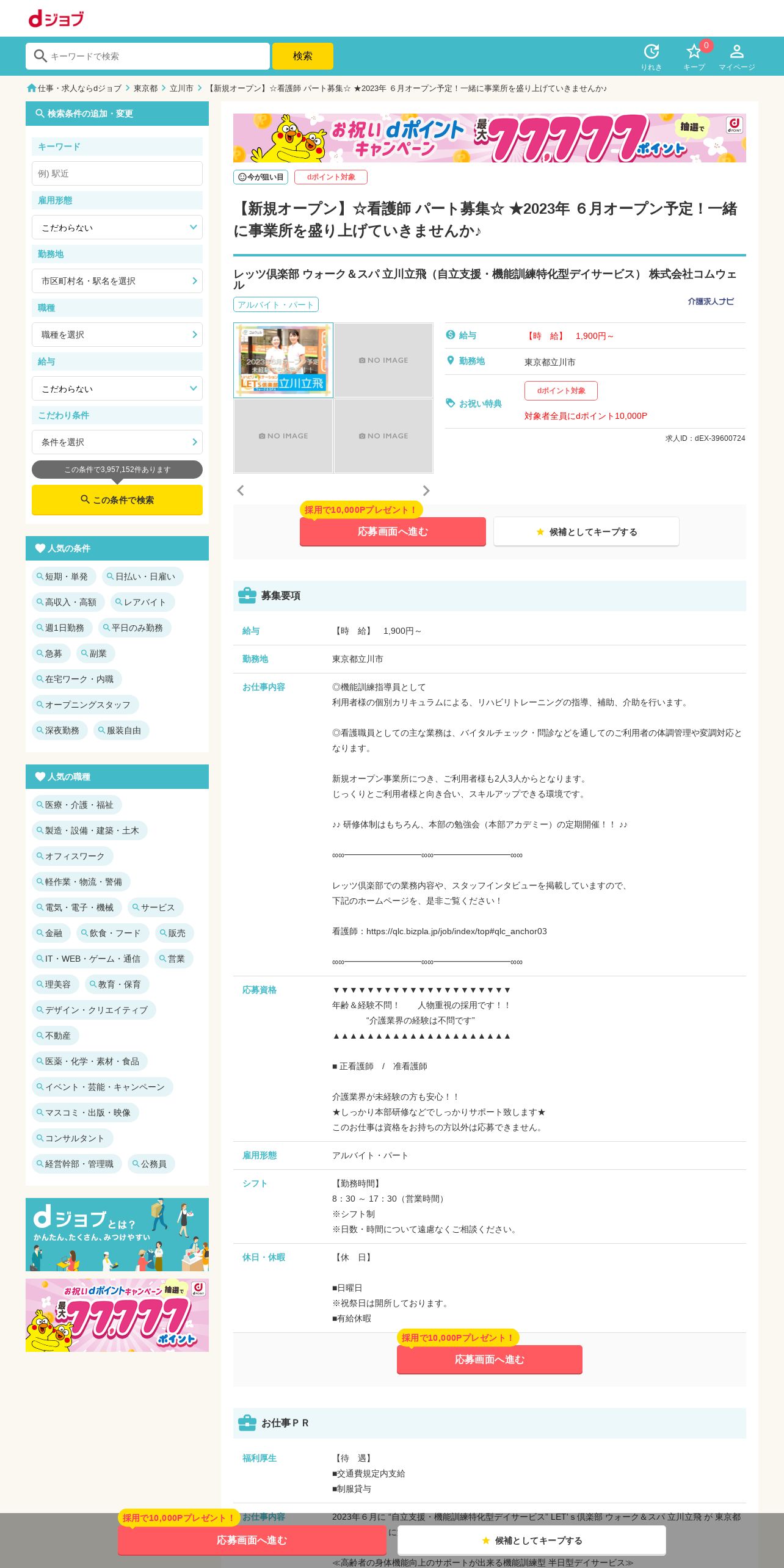
Task: Click 東京都 in the breadcrumb
Action: point(146,89)
